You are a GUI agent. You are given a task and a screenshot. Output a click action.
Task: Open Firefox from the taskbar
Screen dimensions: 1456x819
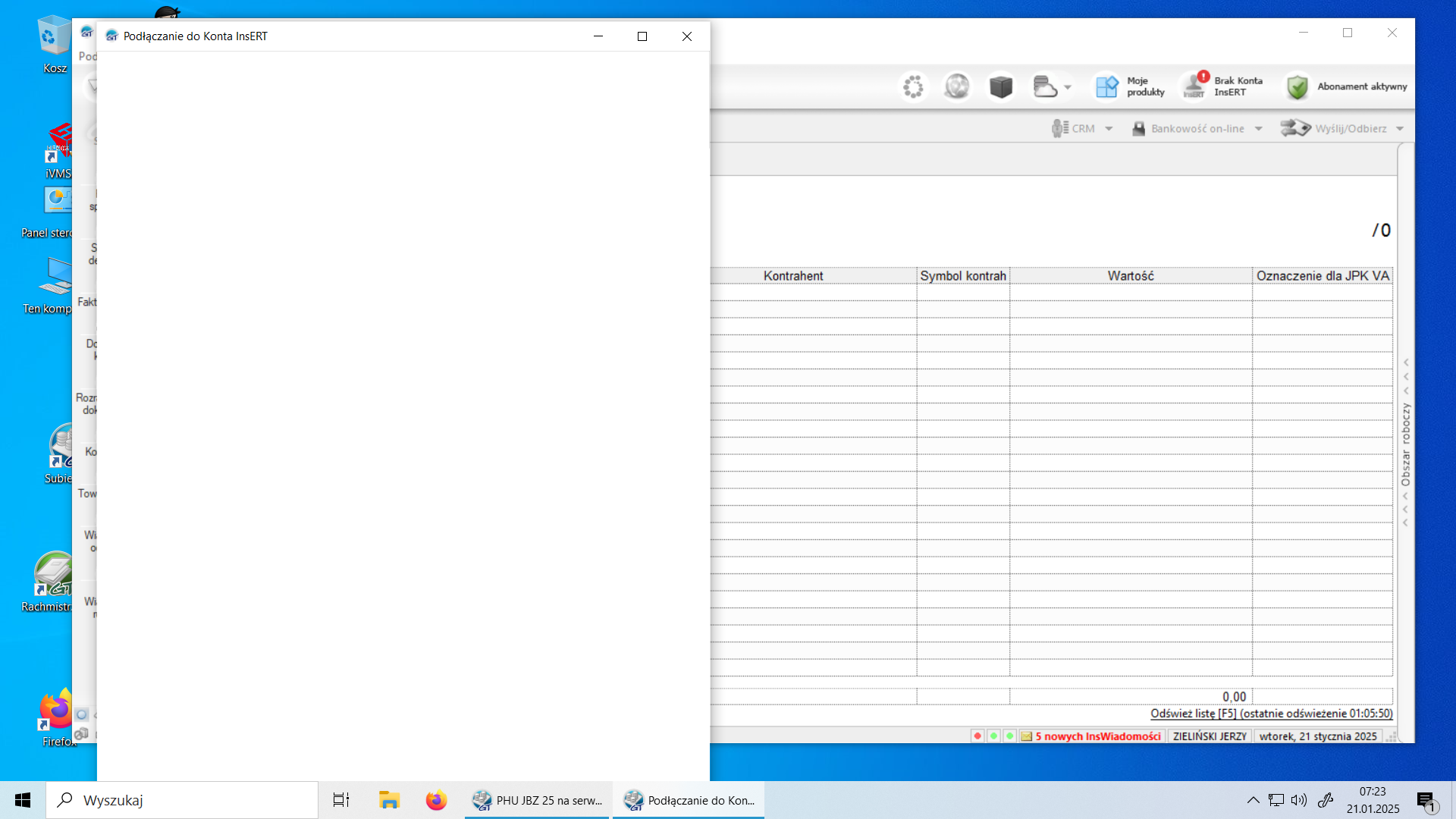[436, 800]
